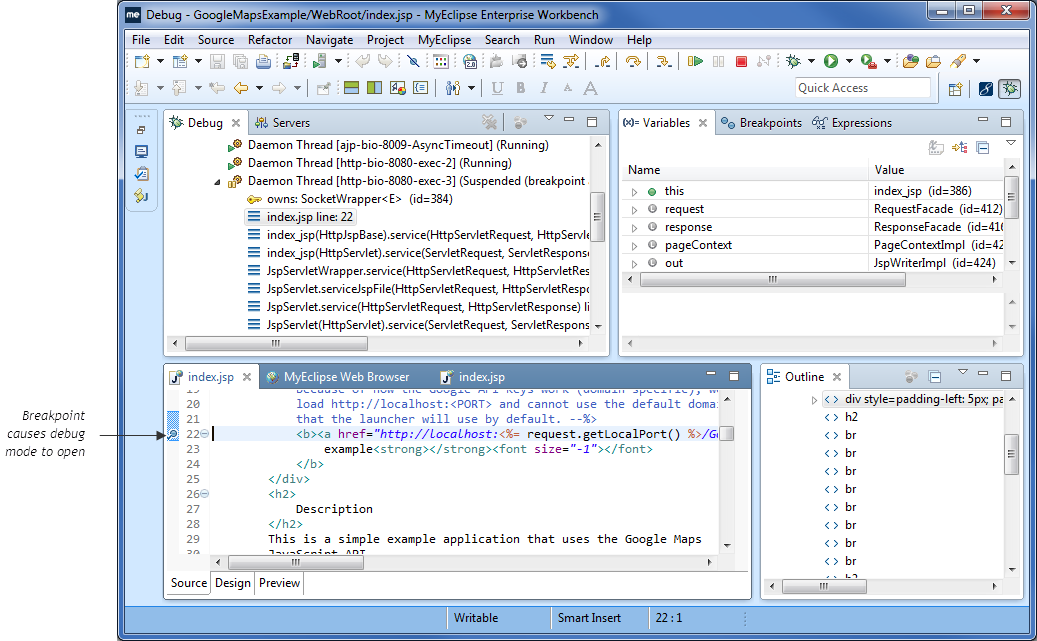Screen dimensions: 1037x641
Task: Open Variables view menu triangle
Action: coord(1011,143)
